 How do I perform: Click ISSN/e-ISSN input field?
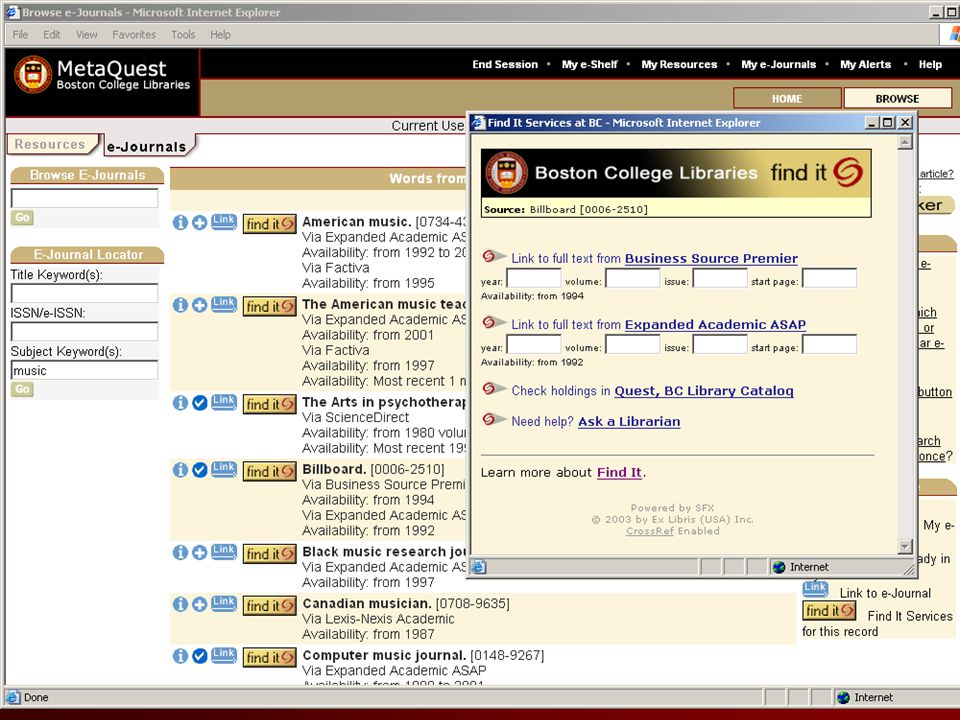[84, 332]
